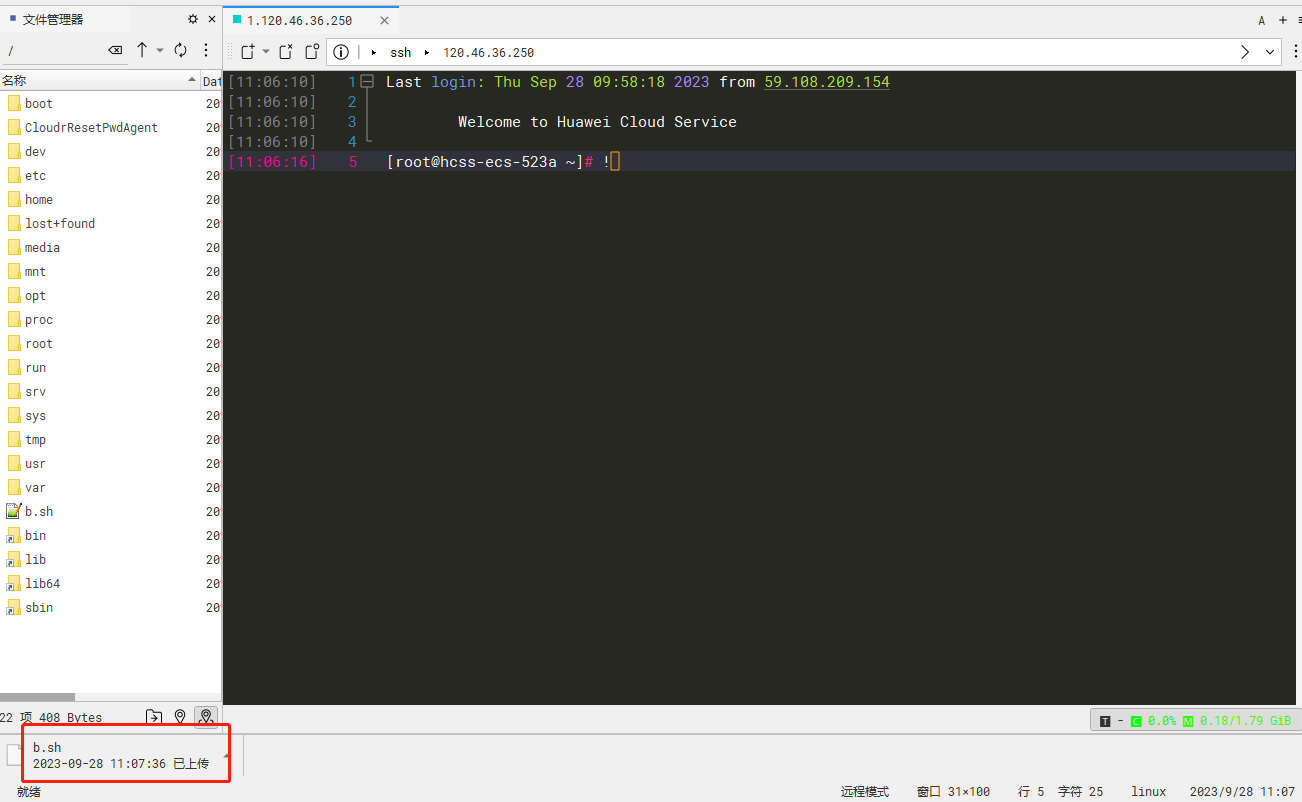1302x802 pixels.
Task: Select the ssh breadcrumb segment
Action: [400, 53]
